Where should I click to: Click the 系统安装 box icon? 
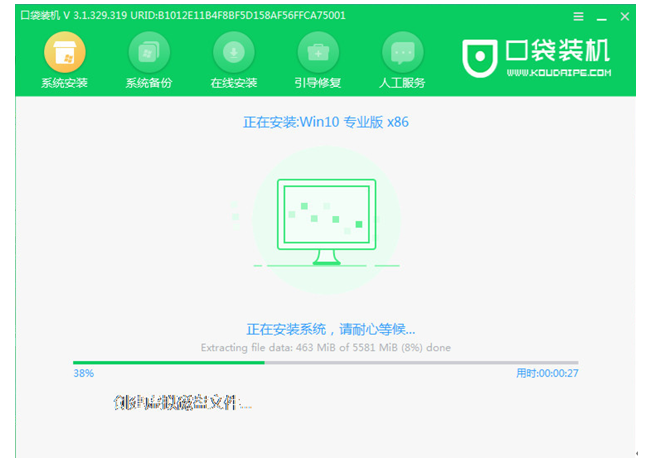pos(65,51)
